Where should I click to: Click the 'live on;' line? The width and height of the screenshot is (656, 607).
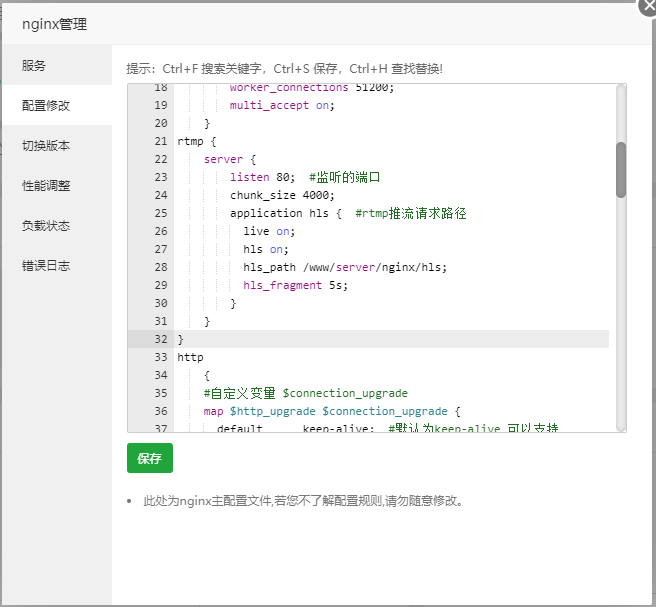269,231
